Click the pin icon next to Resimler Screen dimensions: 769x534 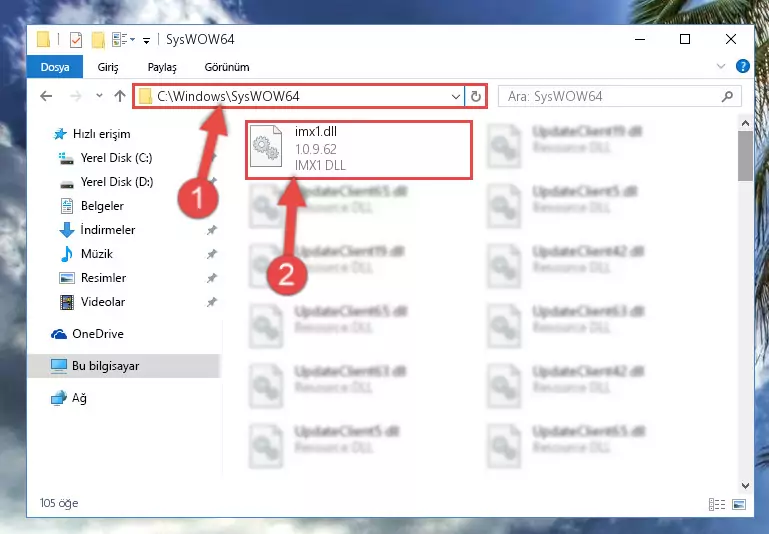211,278
